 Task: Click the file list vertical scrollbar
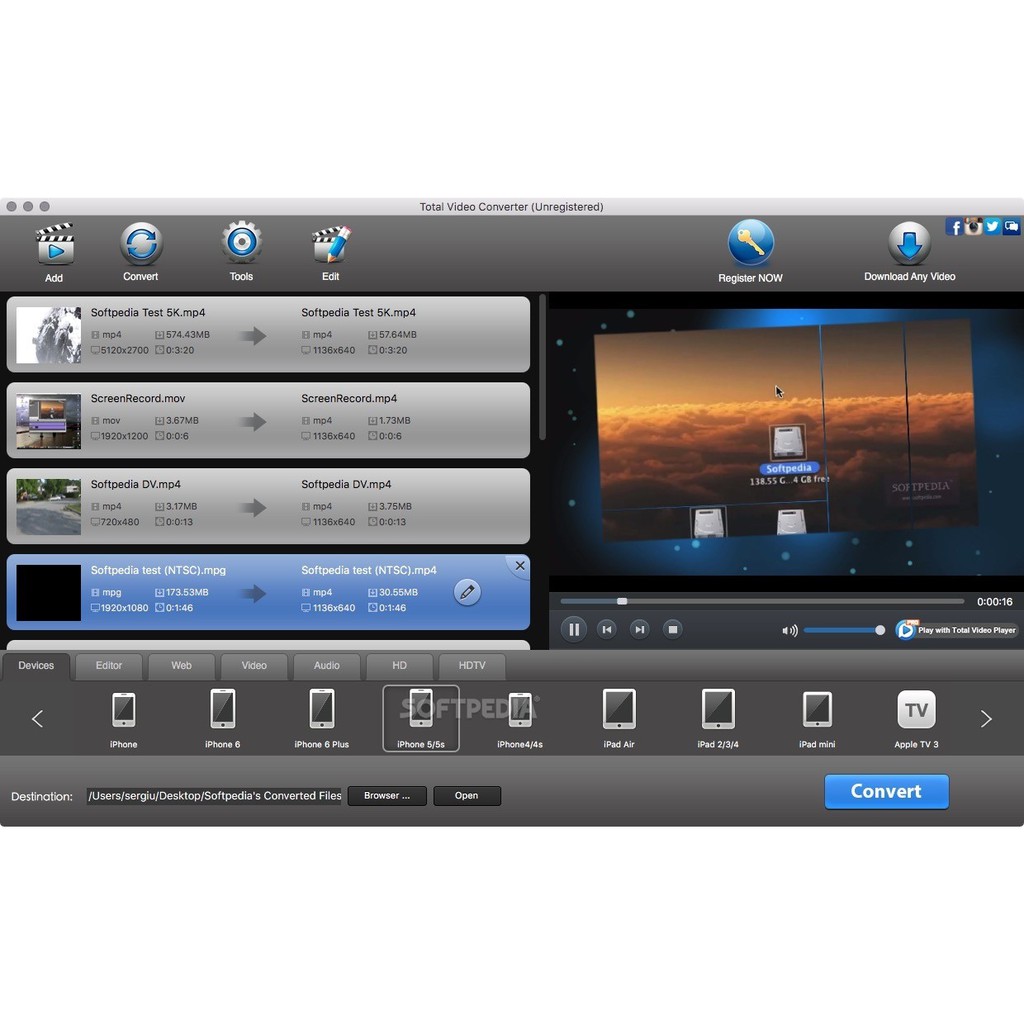542,367
